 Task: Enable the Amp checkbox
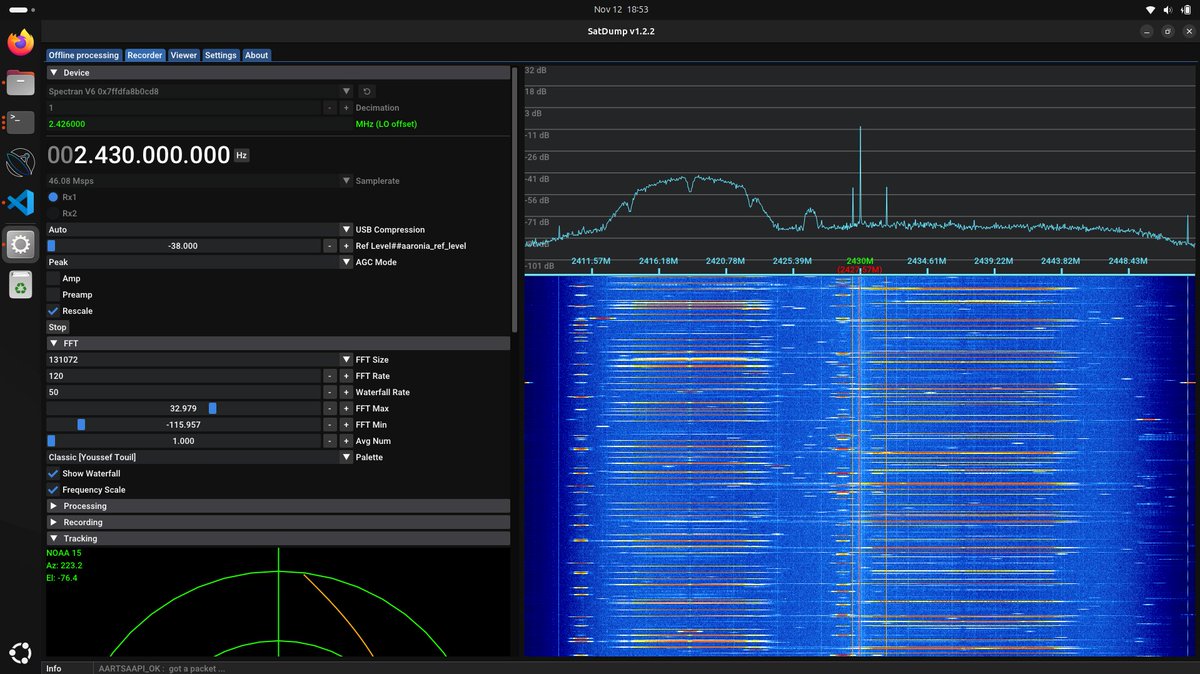tap(53, 278)
